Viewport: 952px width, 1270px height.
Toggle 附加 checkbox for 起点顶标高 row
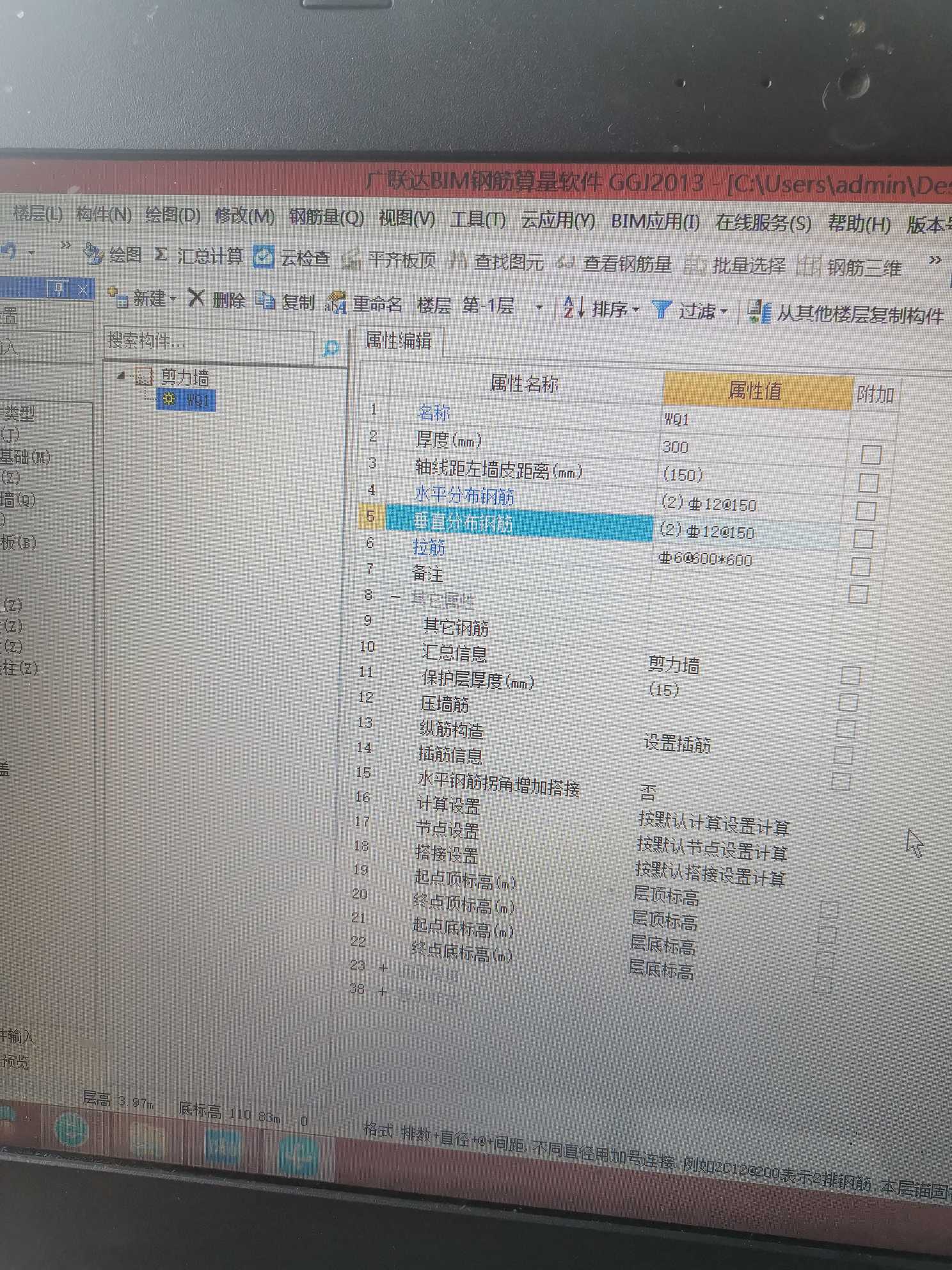pos(829,909)
